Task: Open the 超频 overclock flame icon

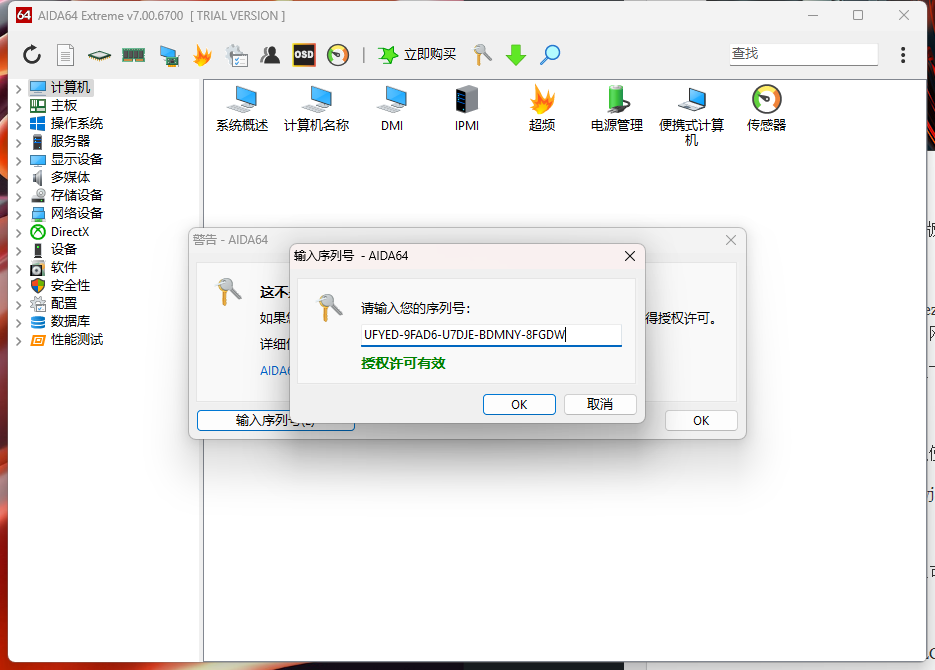Action: pyautogui.click(x=542, y=108)
